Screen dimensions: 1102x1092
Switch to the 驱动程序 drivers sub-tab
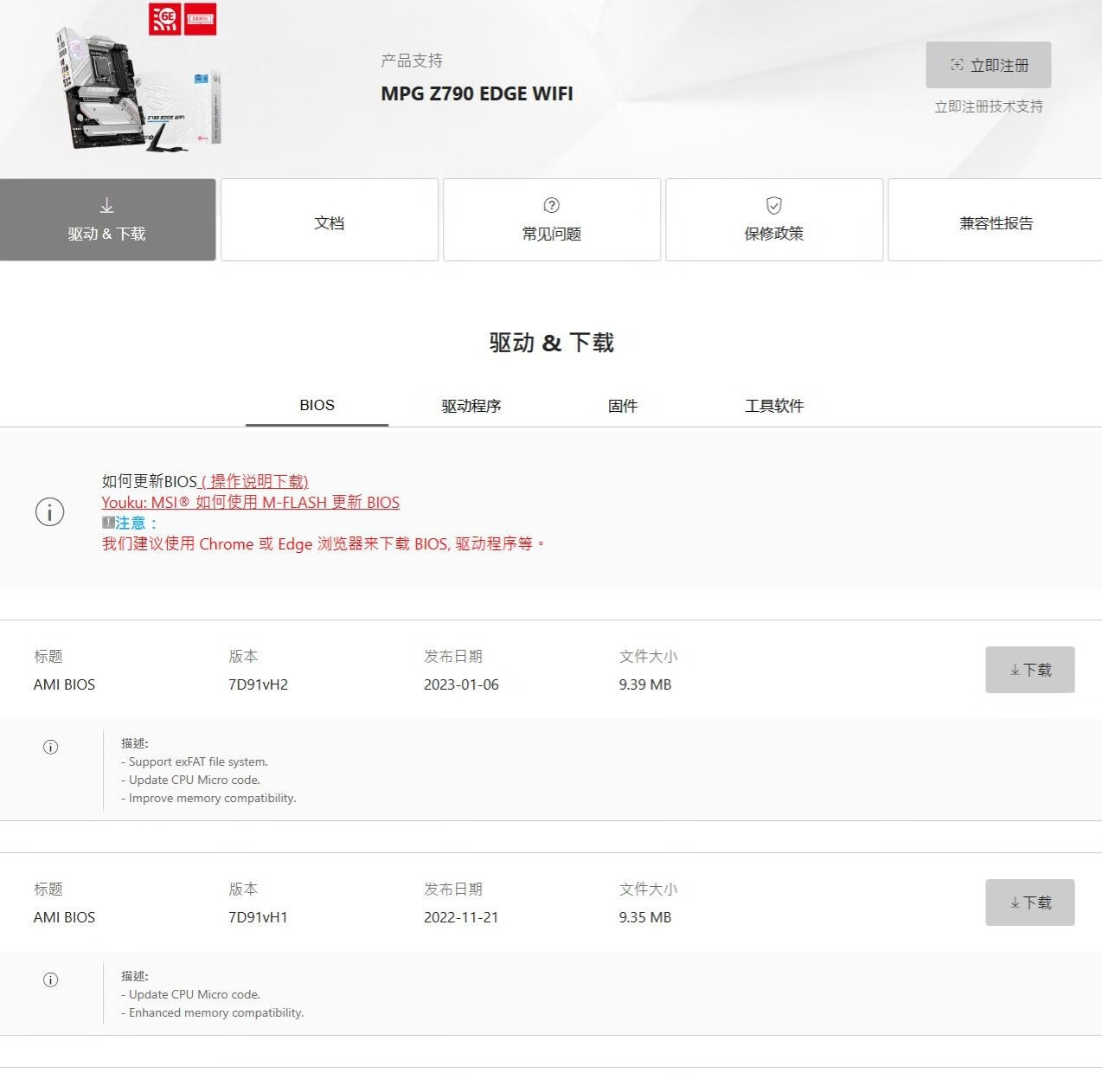click(x=471, y=406)
